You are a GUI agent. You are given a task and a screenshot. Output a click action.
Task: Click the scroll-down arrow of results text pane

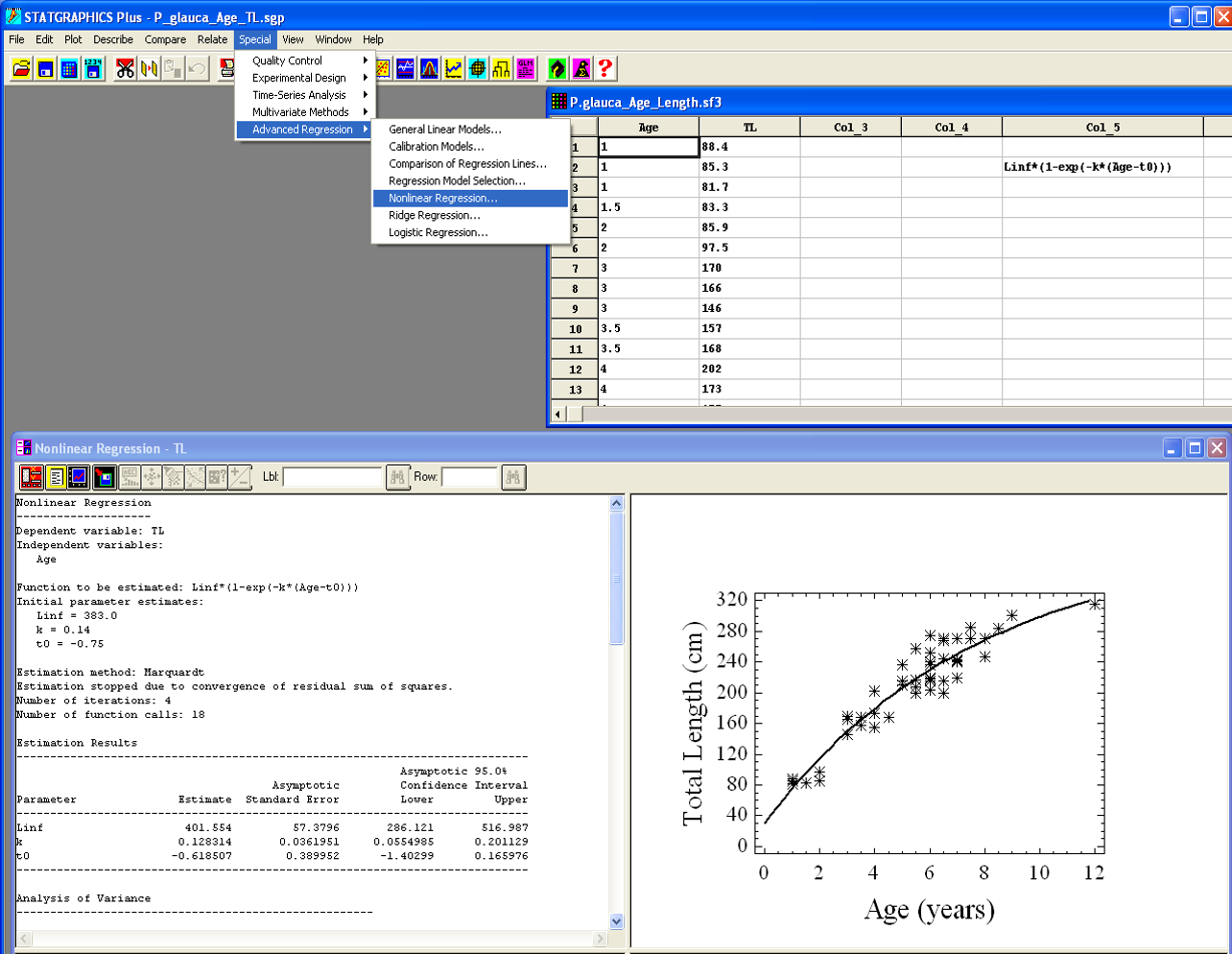616,920
